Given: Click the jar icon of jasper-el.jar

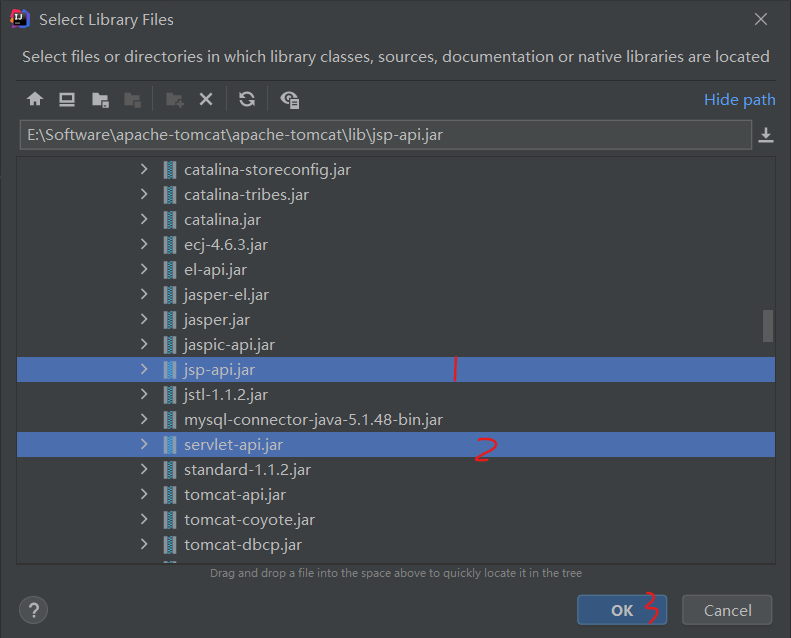Looking at the screenshot, I should tap(170, 295).
